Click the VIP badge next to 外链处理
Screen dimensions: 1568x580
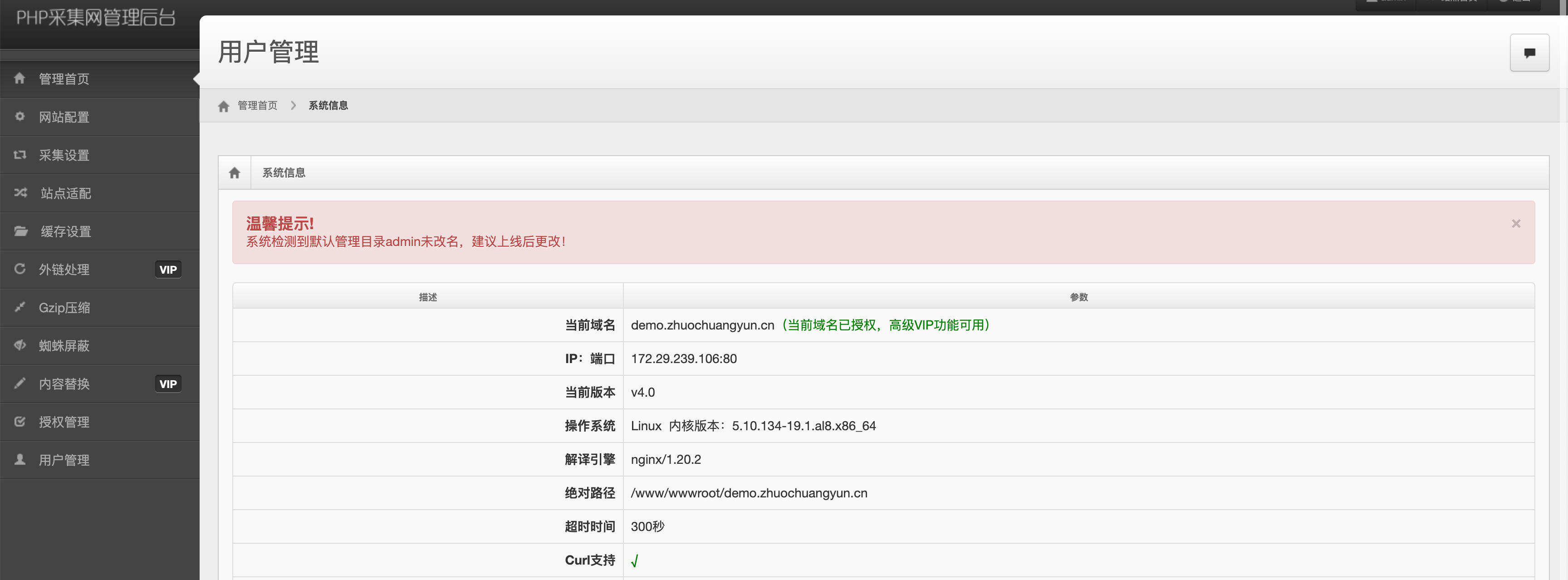coord(168,269)
